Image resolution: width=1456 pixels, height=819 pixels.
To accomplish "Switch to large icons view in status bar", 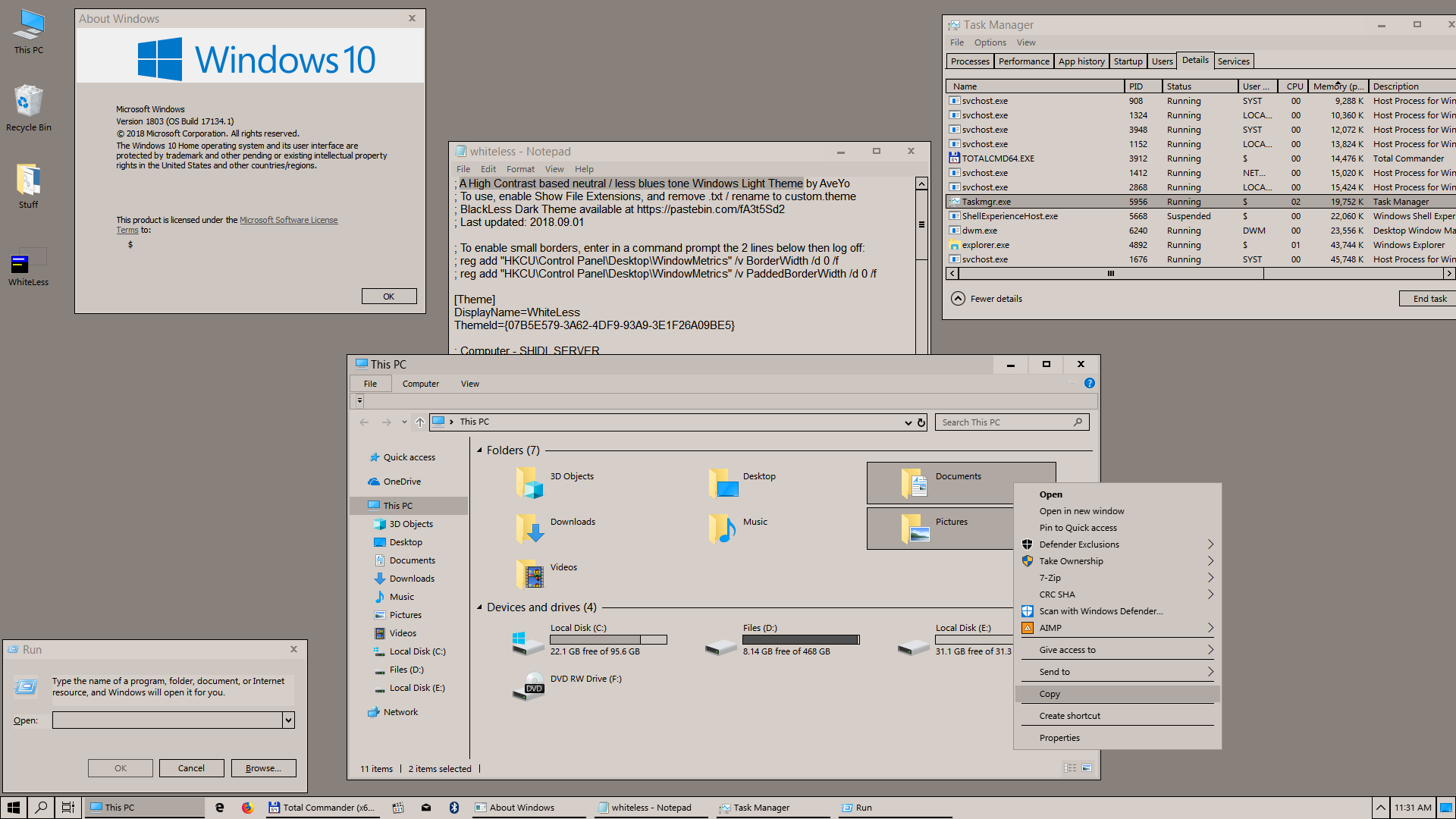I will click(1087, 768).
